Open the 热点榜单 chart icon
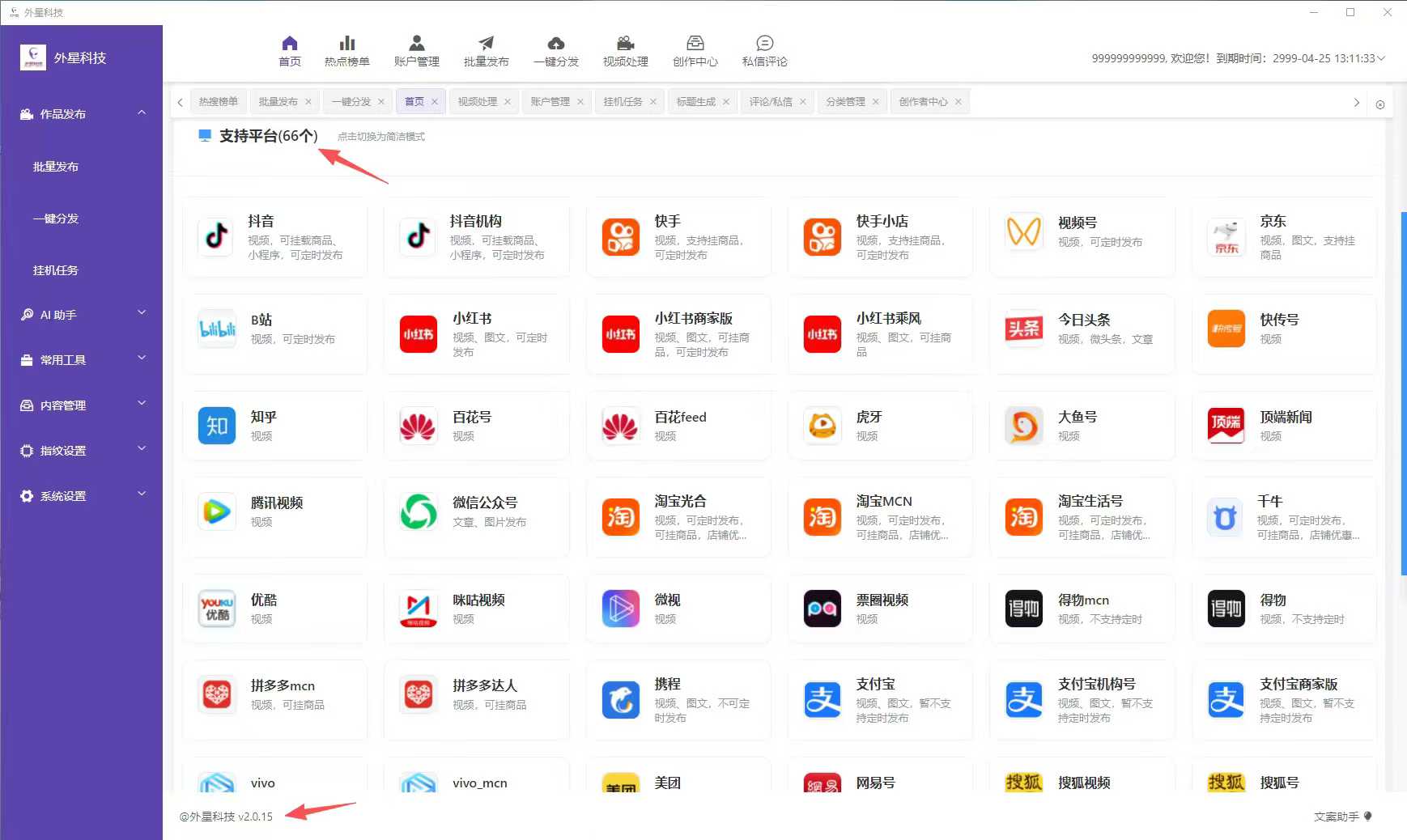Screen dimensions: 1407x840 [x=346, y=44]
